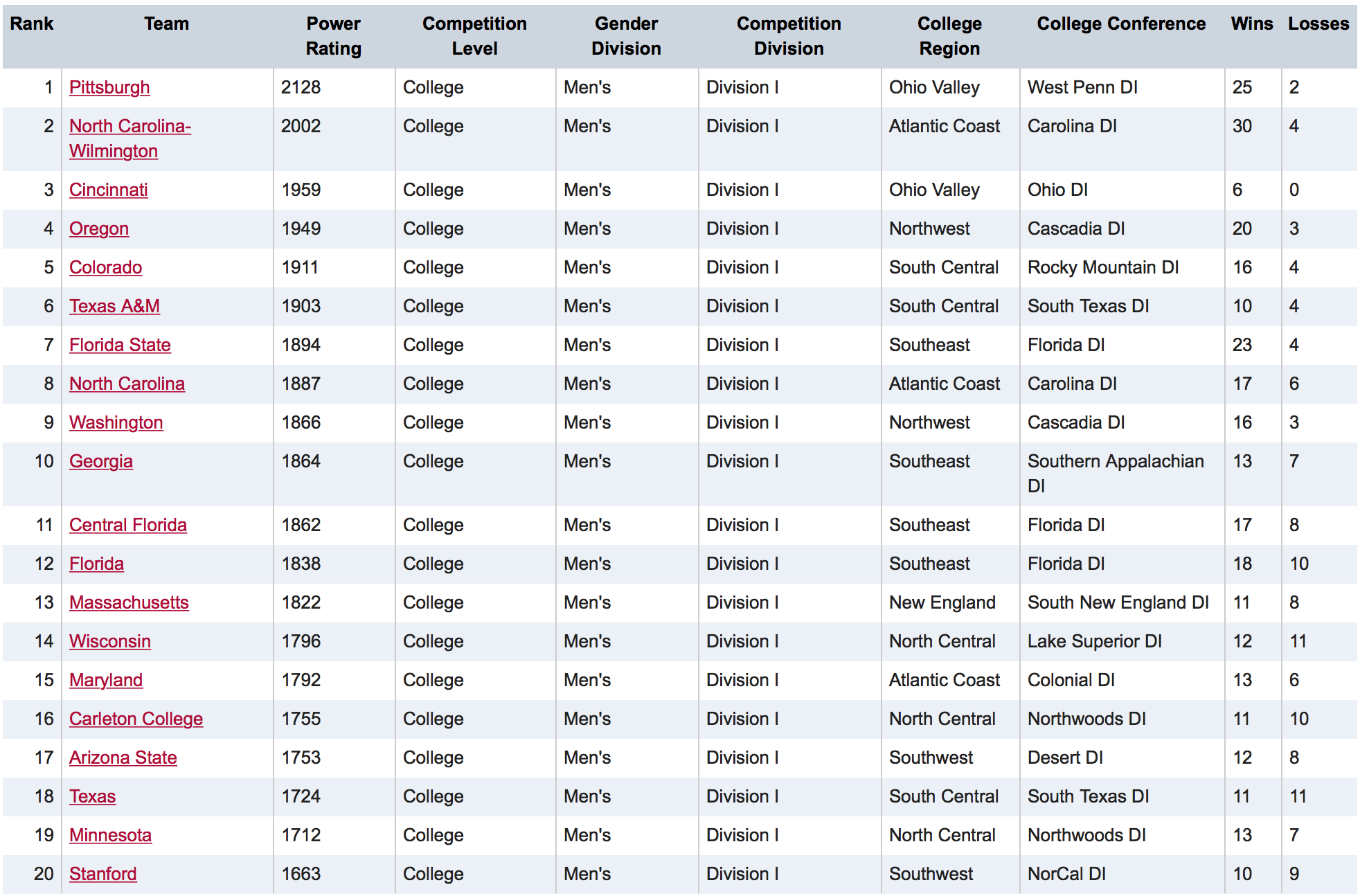The height and width of the screenshot is (896, 1360).
Task: Visit the Texas A&M team link
Action: pos(114,306)
